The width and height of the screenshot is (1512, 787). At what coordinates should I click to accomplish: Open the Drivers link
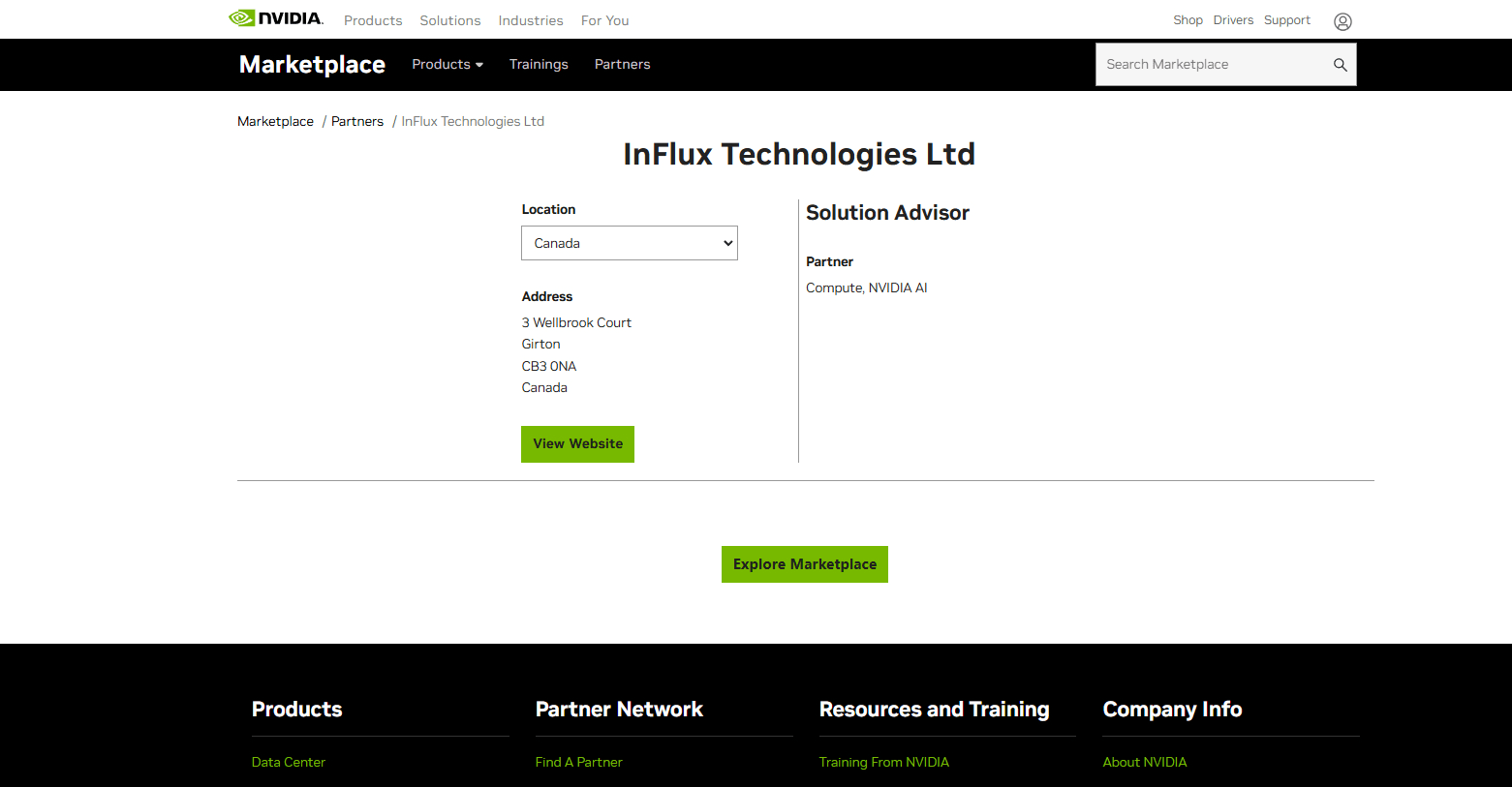(1233, 20)
